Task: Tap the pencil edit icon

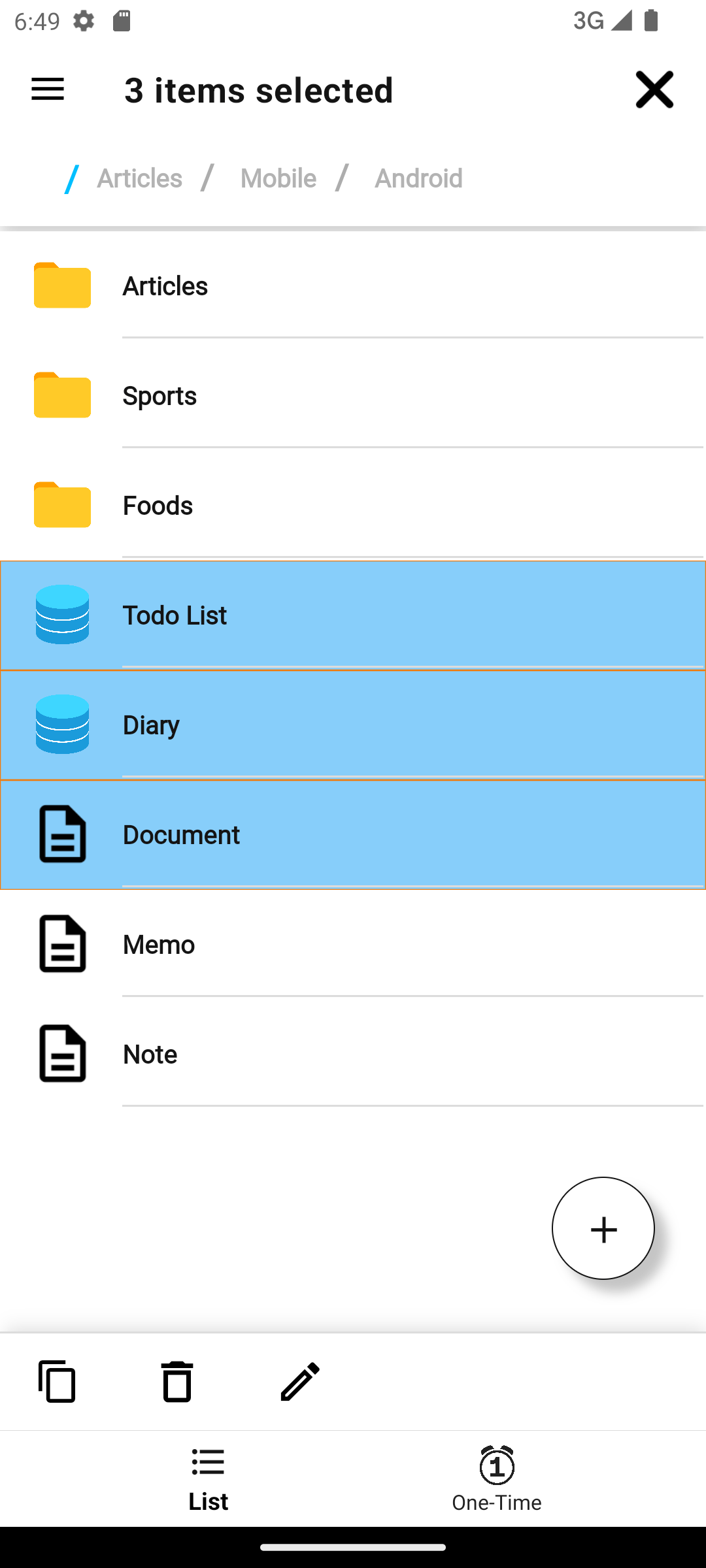Action: click(300, 1381)
